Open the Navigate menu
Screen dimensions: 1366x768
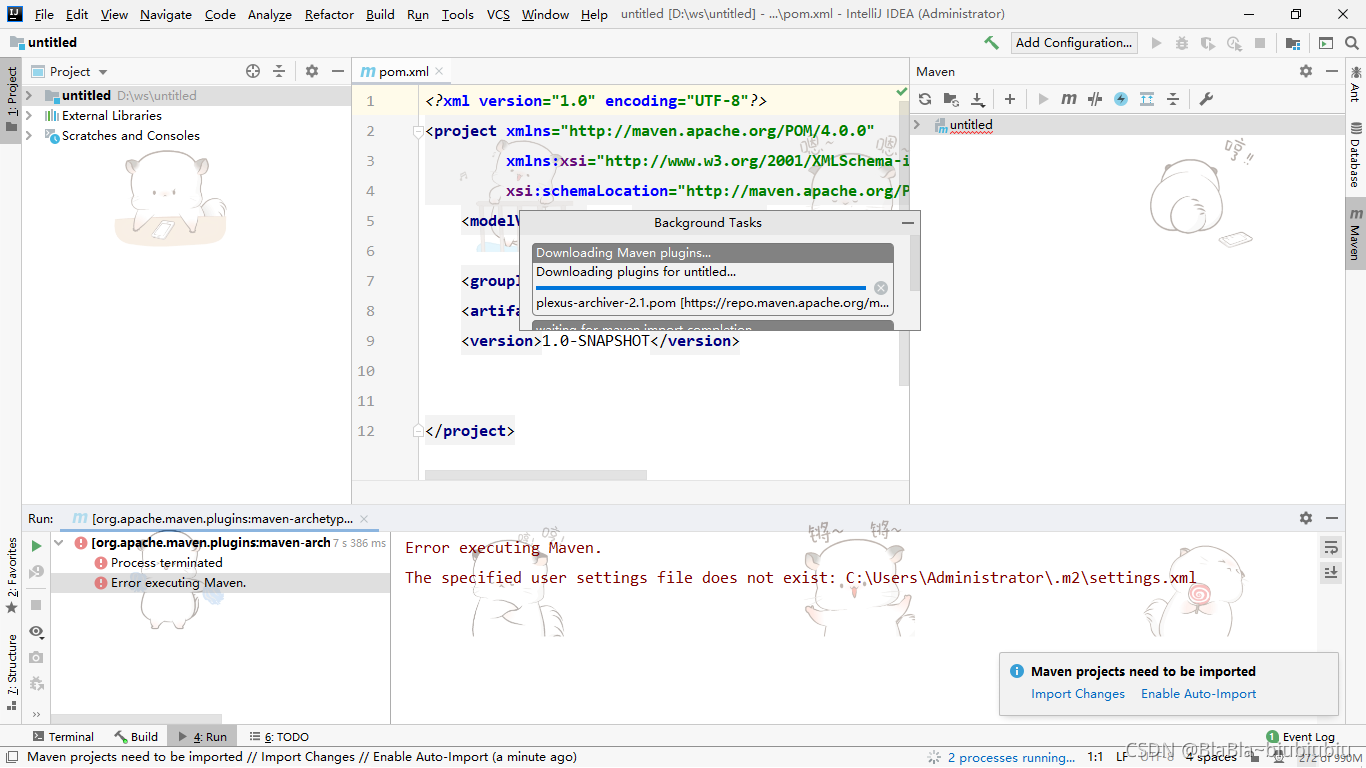(167, 14)
